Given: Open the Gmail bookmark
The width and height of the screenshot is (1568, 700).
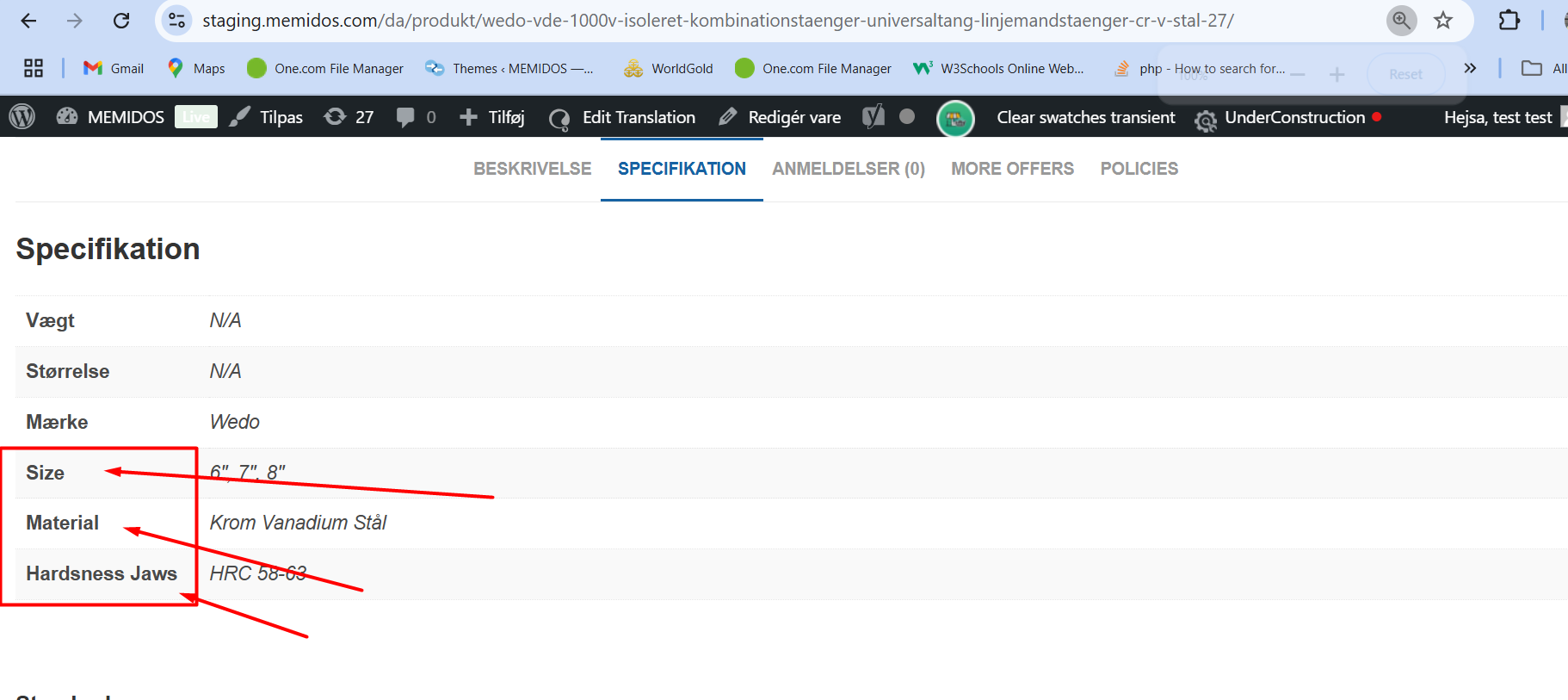Looking at the screenshot, I should point(113,68).
